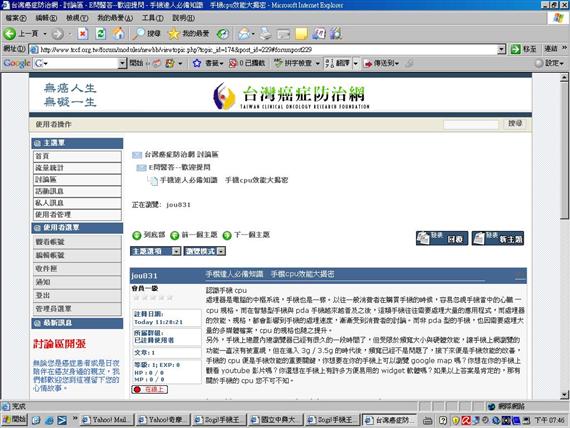Click the History icon in toolbar

tap(223, 34)
